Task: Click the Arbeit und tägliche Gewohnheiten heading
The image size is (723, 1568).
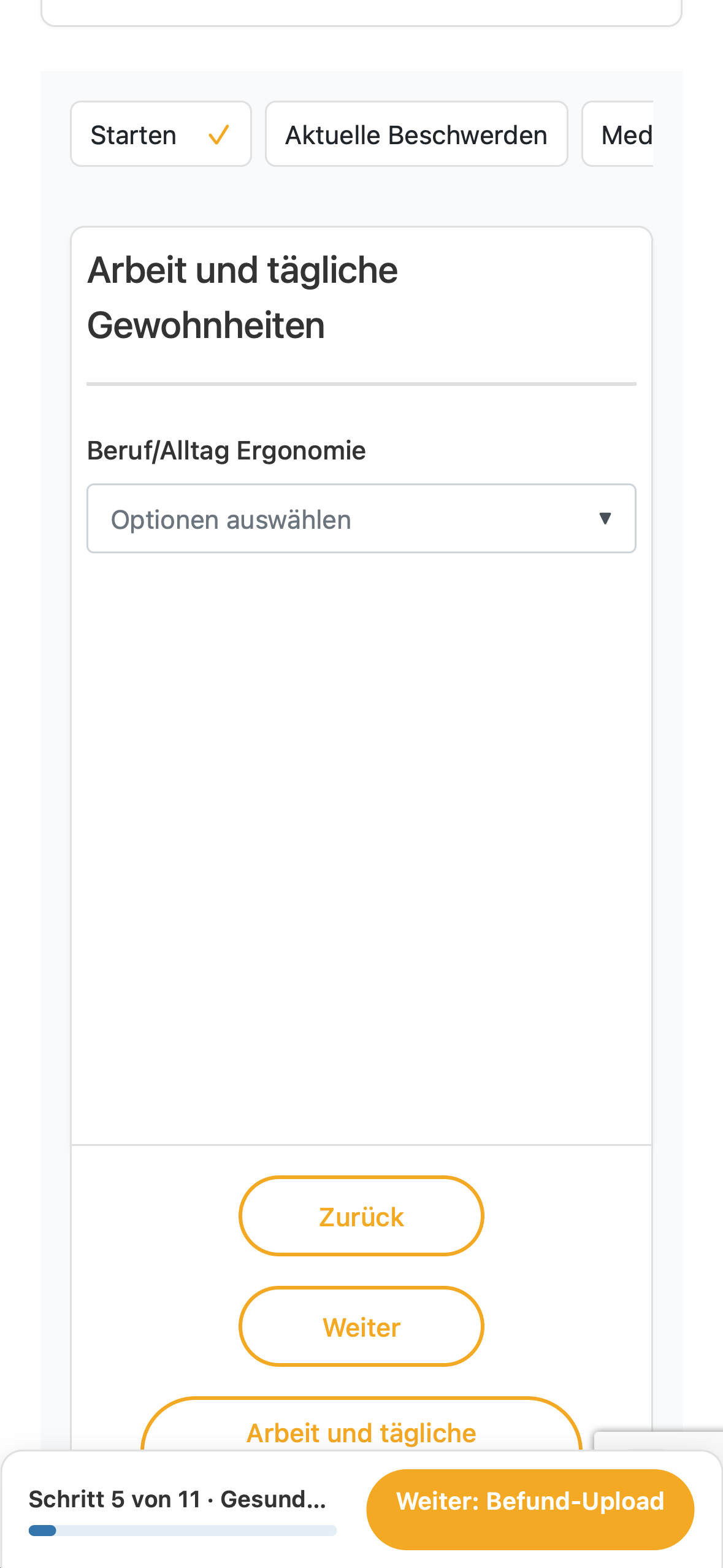Action: [x=243, y=298]
